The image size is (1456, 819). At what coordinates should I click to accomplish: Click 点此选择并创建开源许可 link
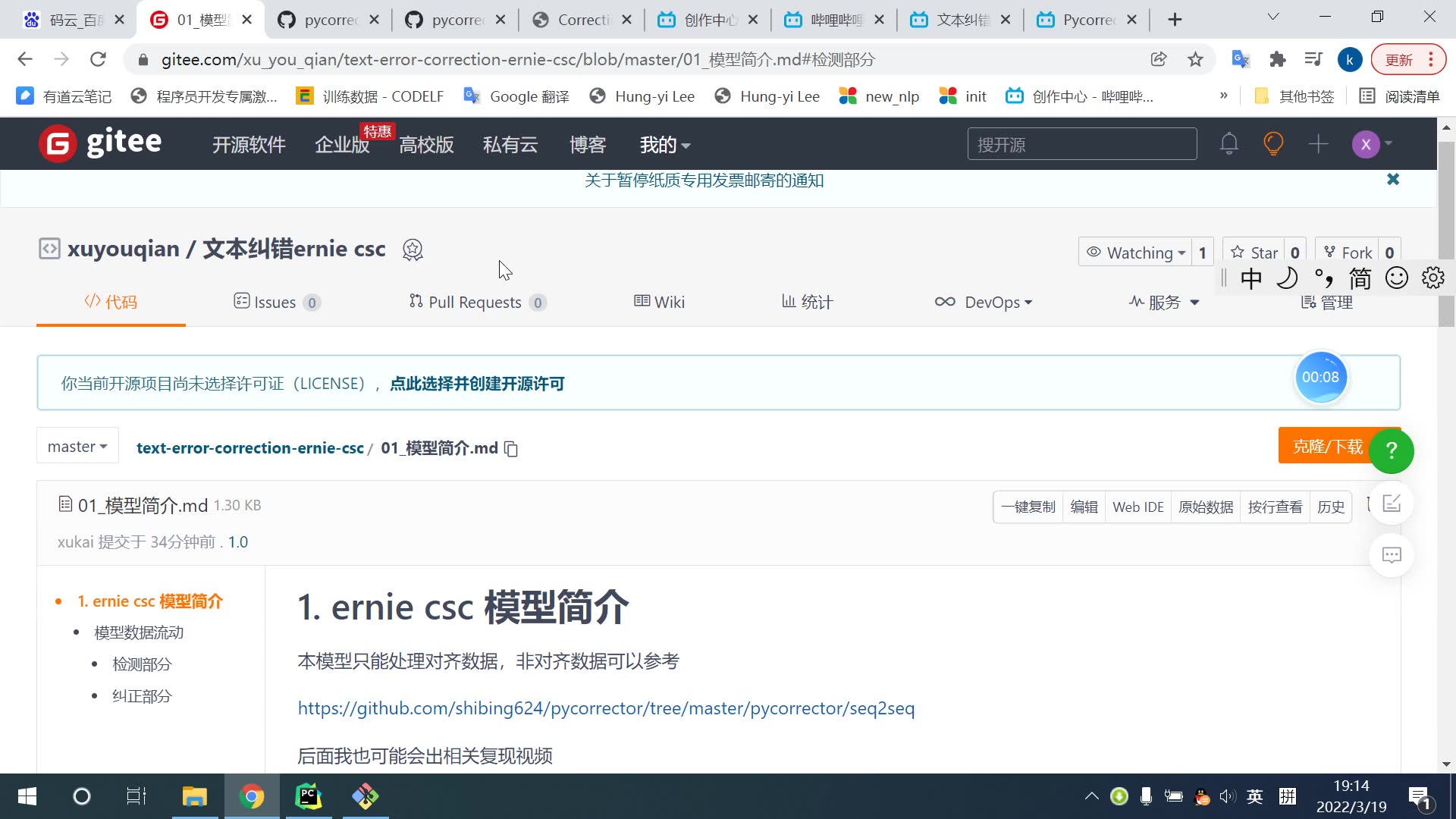477,384
